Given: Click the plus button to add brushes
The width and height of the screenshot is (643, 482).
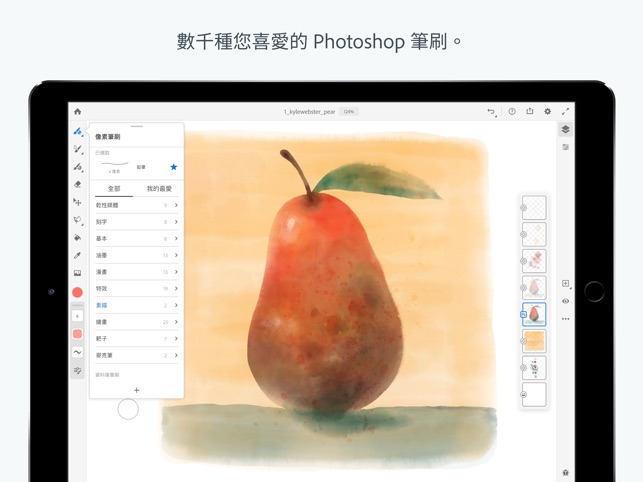Looking at the screenshot, I should pos(137,390).
